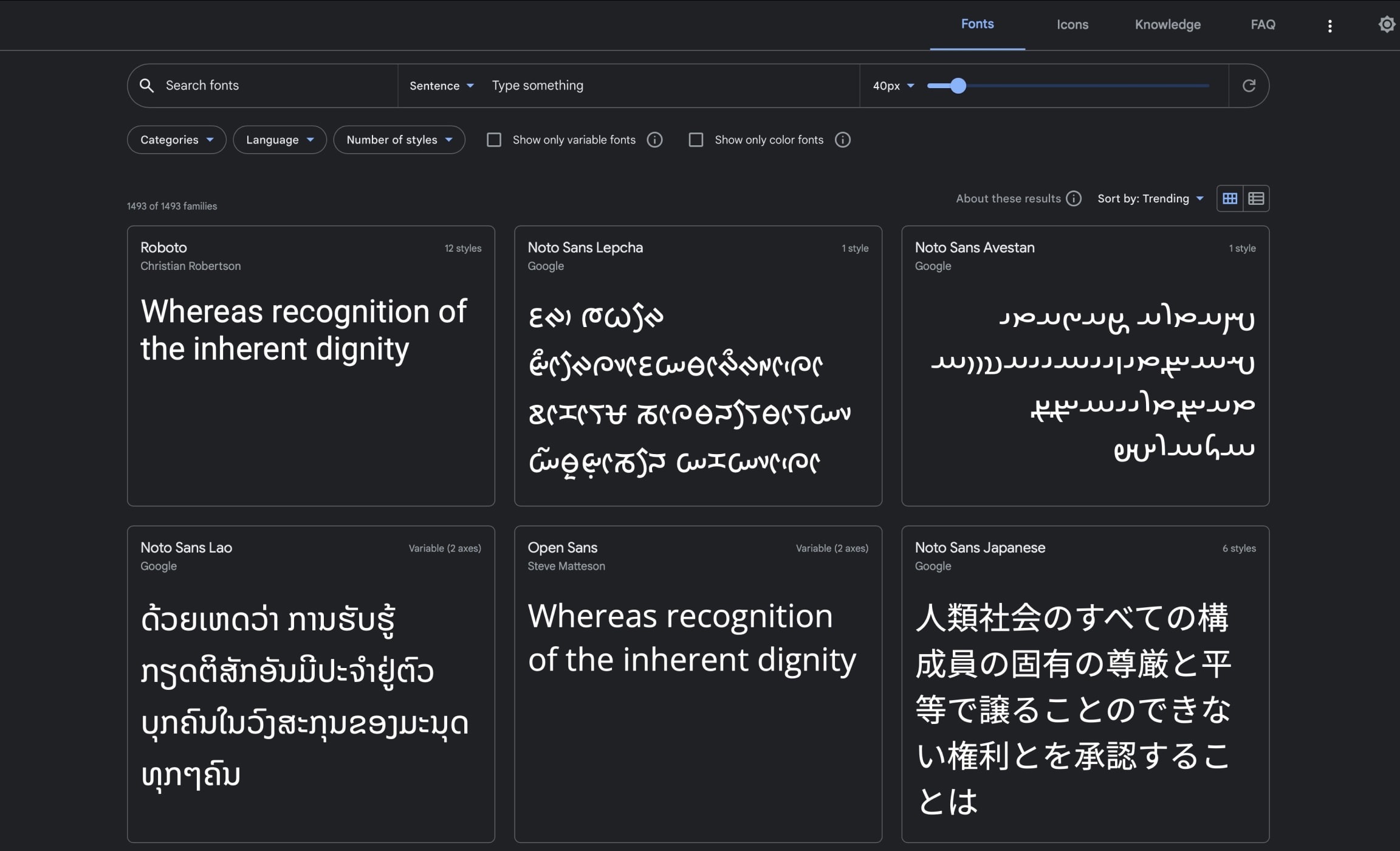Click info icon next to variable fonts
The width and height of the screenshot is (1400, 851).
point(654,140)
